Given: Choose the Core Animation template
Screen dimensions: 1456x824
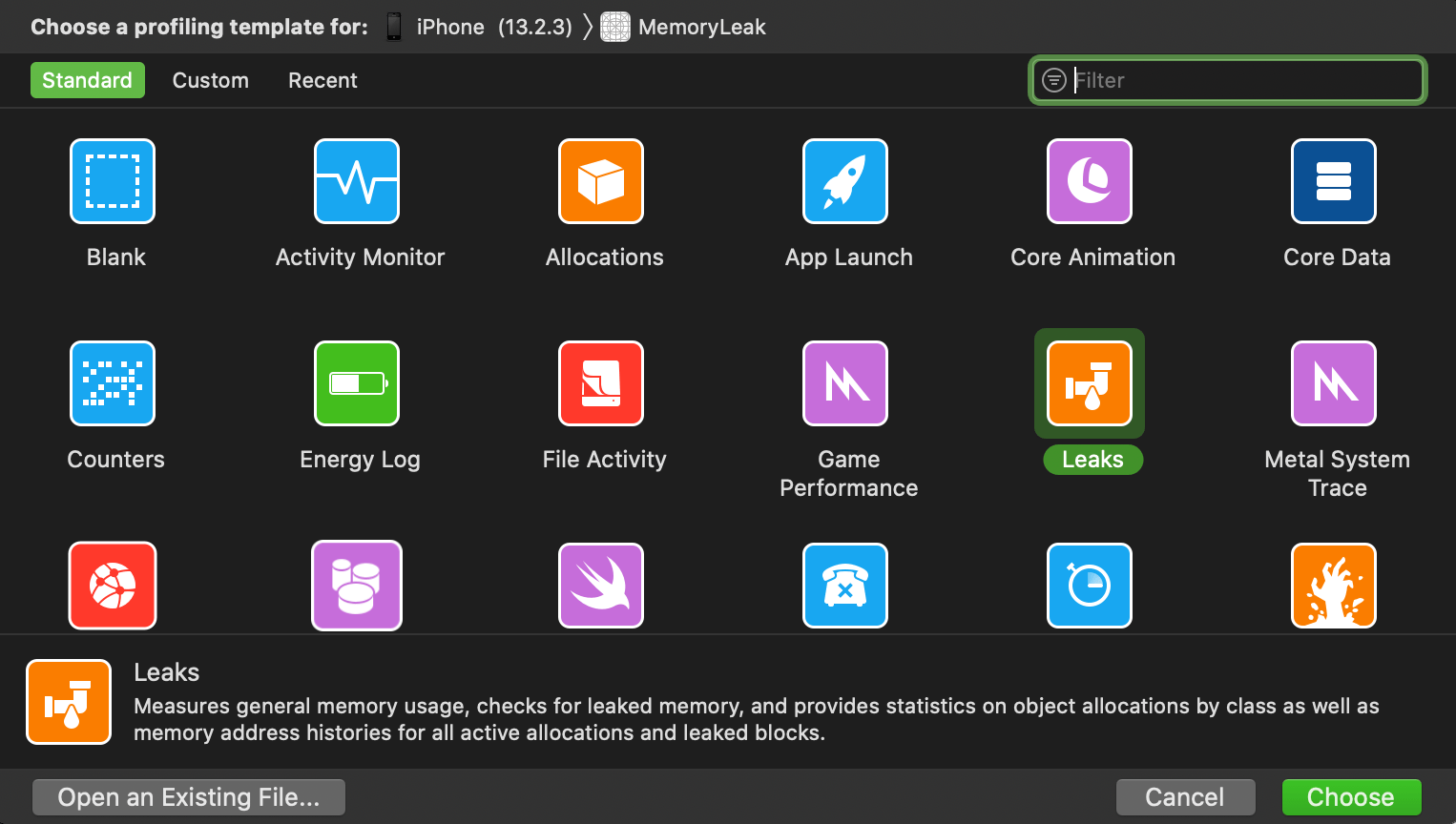Looking at the screenshot, I should point(1090,181).
